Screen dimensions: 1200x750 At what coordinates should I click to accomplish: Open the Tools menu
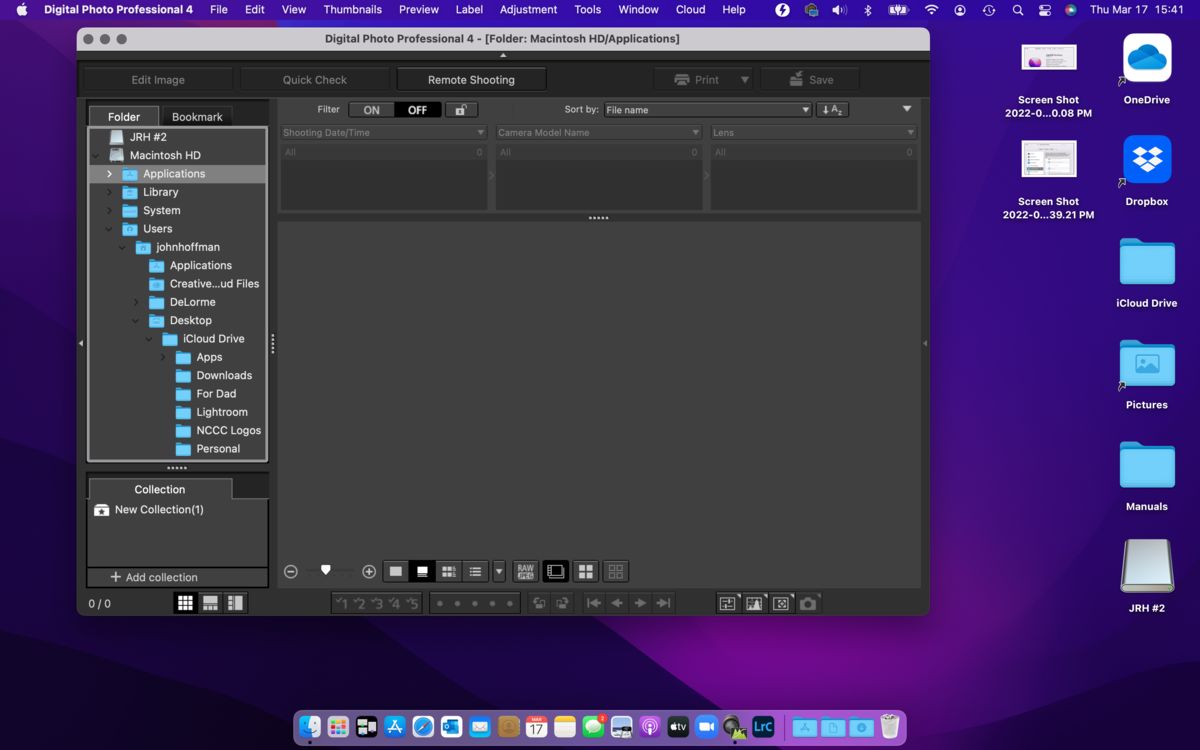[588, 10]
